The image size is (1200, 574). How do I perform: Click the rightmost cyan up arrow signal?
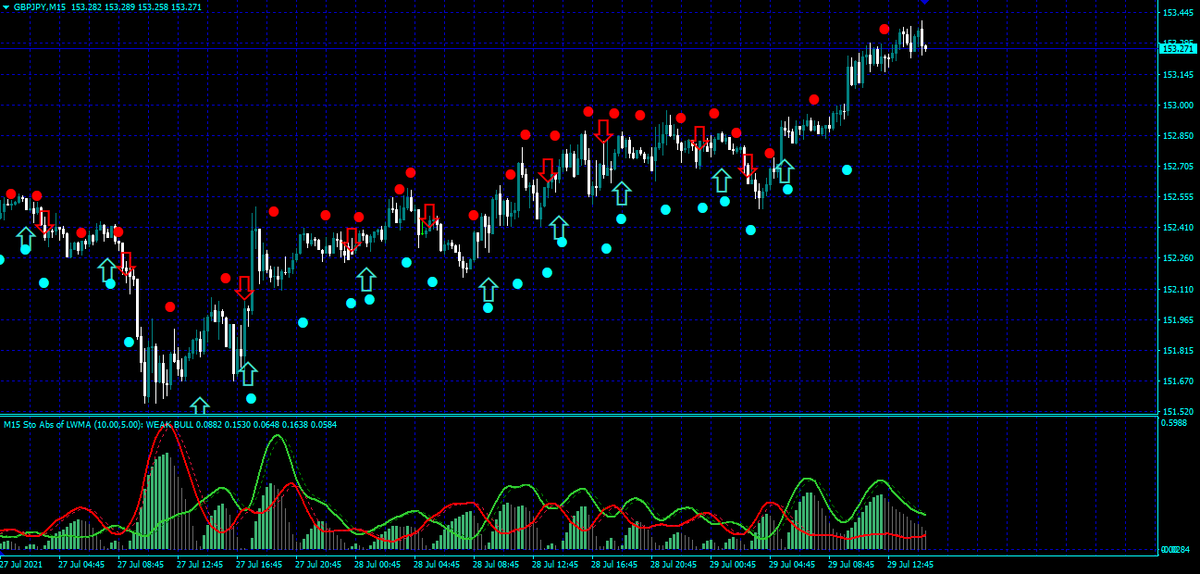click(x=785, y=171)
